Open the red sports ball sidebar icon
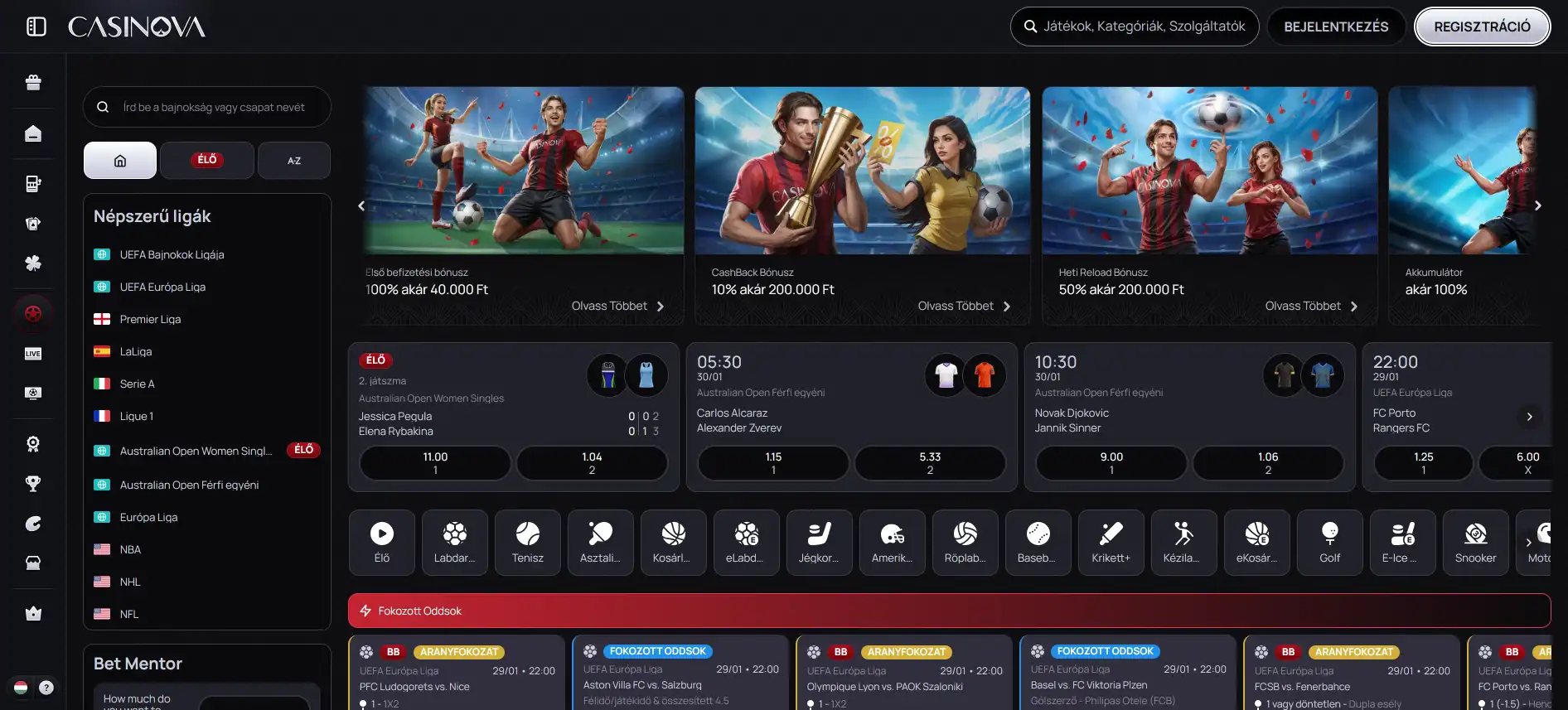 click(x=33, y=314)
